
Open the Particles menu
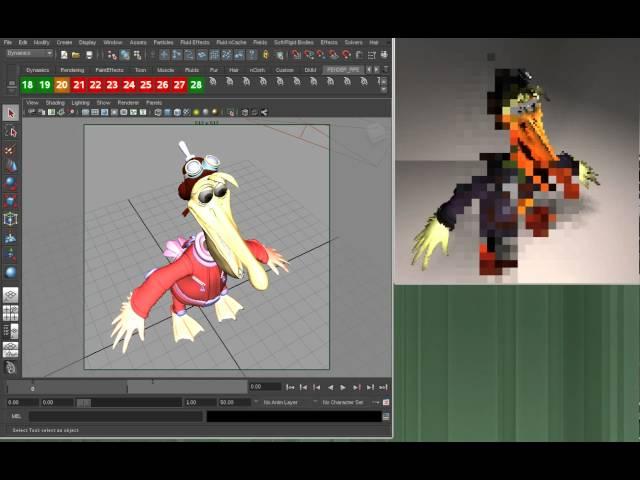pos(163,42)
